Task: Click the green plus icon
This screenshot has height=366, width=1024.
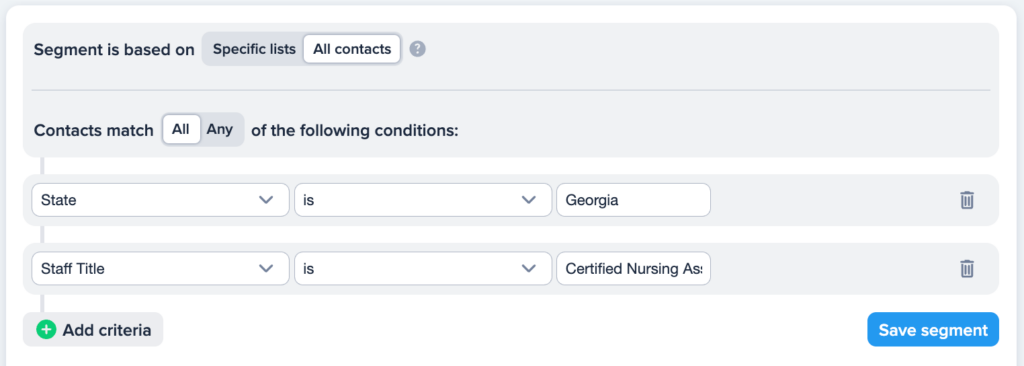Action: [x=46, y=329]
